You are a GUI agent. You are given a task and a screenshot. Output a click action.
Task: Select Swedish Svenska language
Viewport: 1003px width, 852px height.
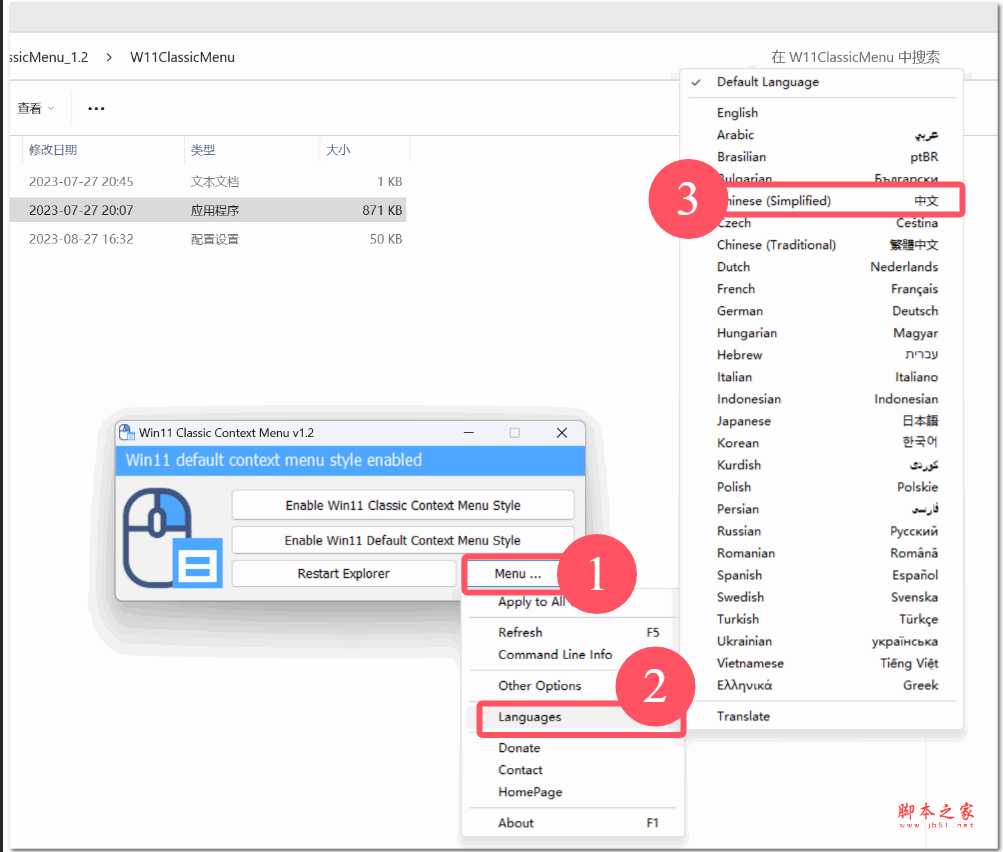pos(821,597)
